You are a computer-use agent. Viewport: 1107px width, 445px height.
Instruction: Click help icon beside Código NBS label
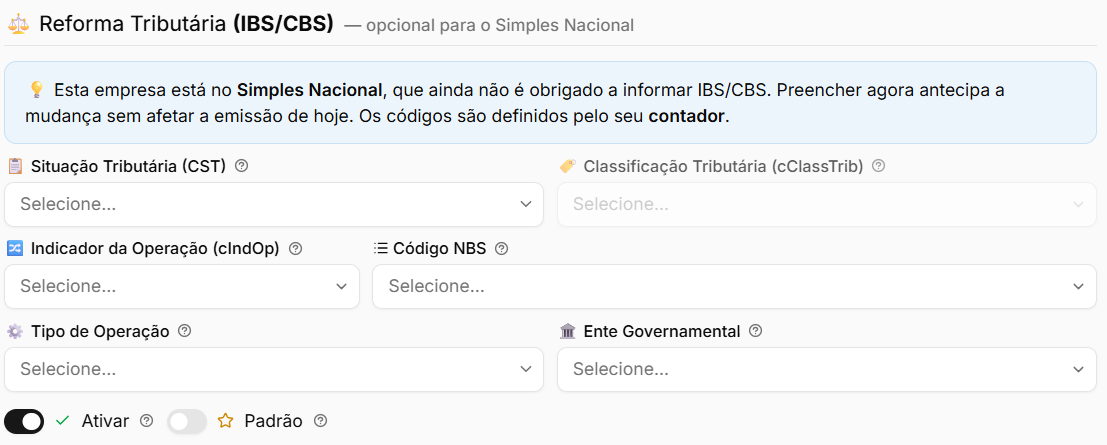tap(501, 249)
